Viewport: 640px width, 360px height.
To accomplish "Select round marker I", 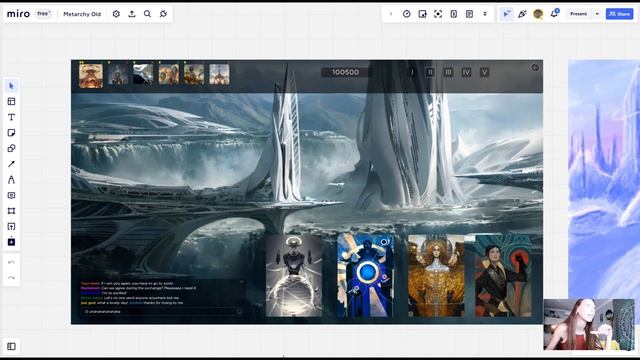I will 412,72.
